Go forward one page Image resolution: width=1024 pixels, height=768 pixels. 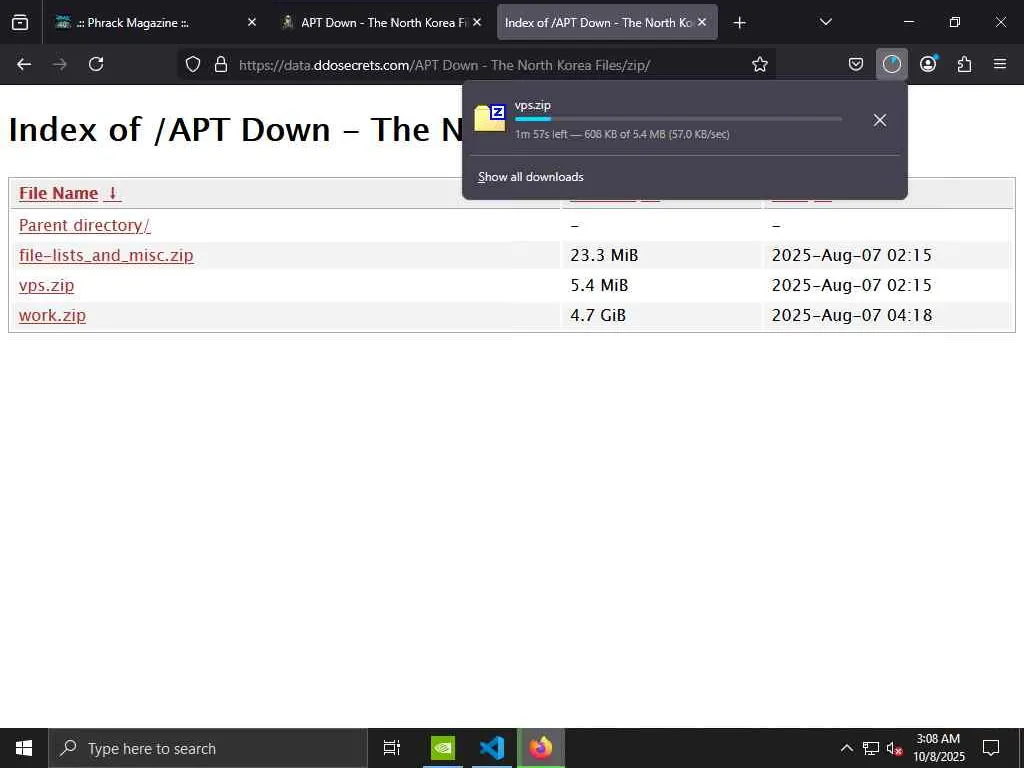point(60,64)
